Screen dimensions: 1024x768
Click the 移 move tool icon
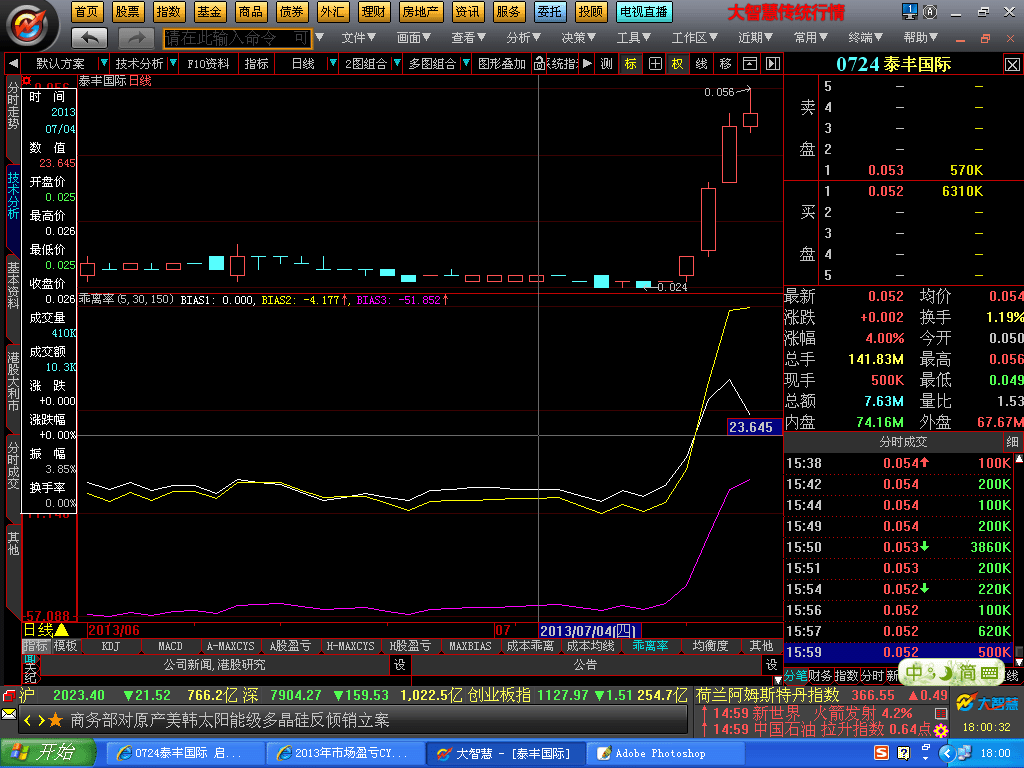pyautogui.click(x=725, y=63)
